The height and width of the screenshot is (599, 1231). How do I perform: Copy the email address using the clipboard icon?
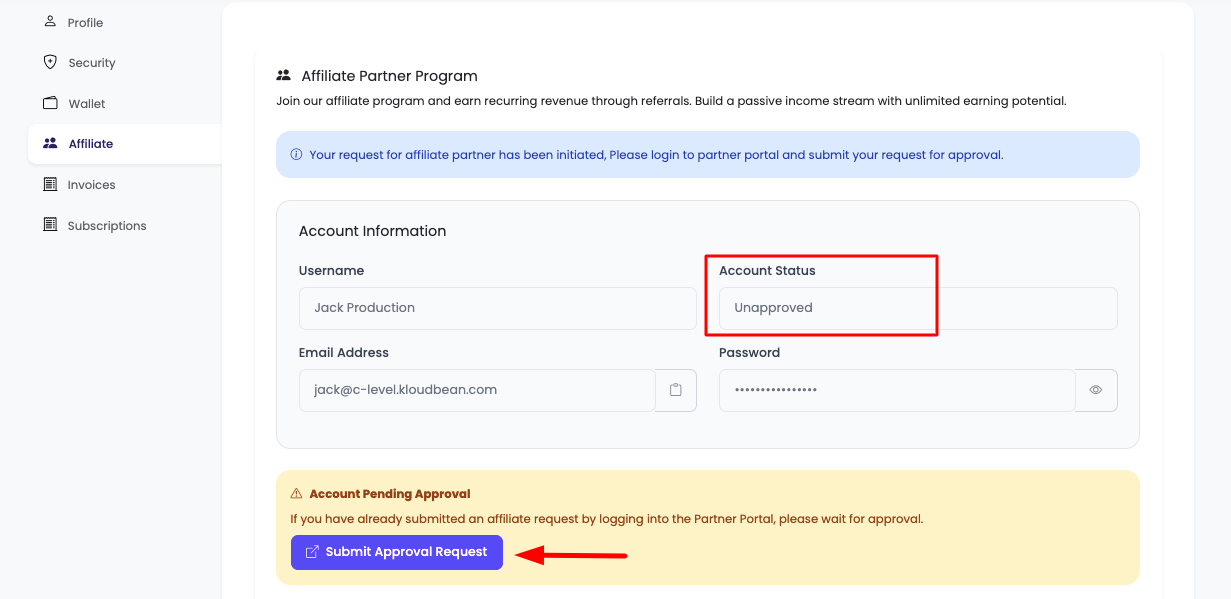[x=676, y=390]
